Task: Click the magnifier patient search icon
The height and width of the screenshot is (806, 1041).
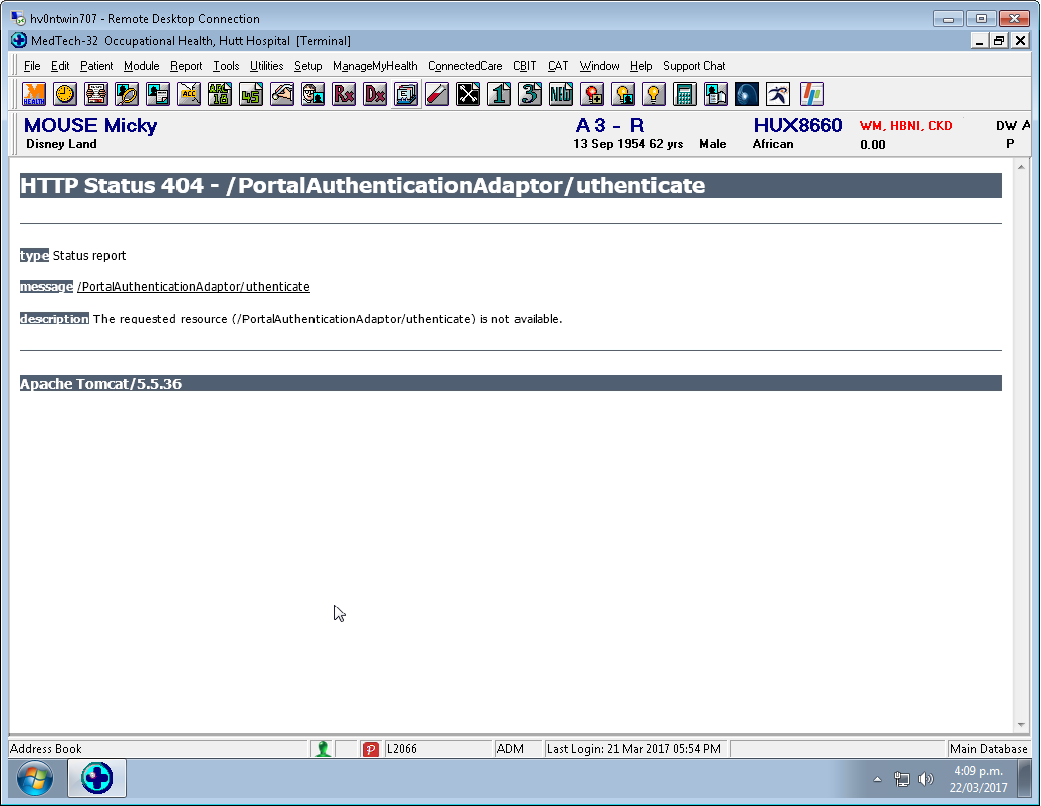Action: pyautogui.click(x=127, y=94)
